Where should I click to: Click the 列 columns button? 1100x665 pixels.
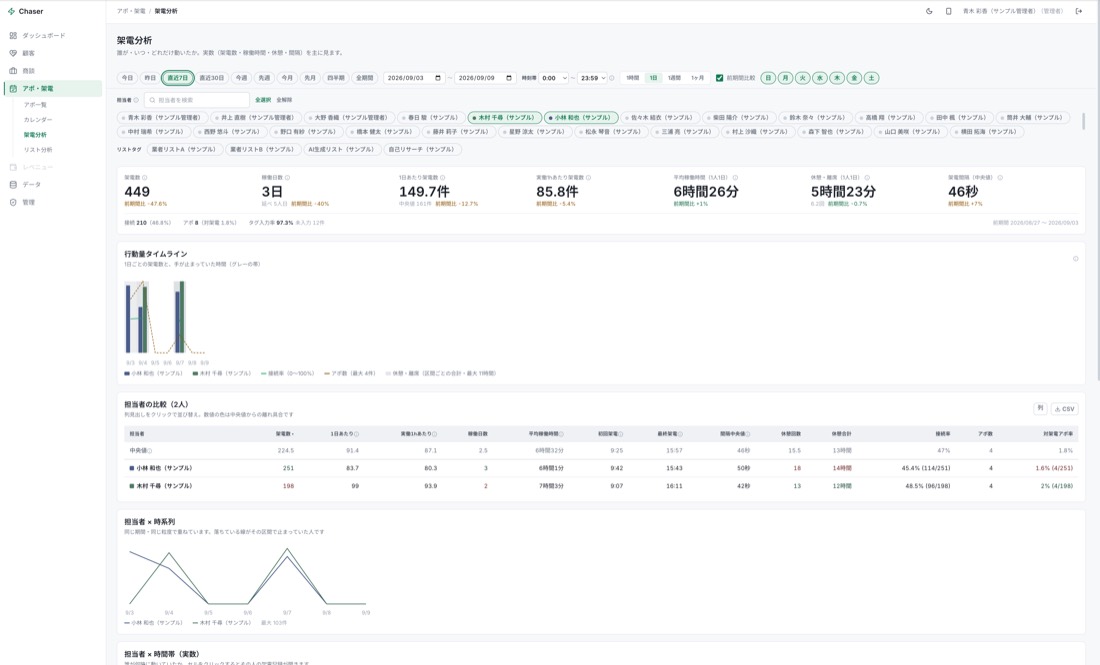pyautogui.click(x=1040, y=409)
